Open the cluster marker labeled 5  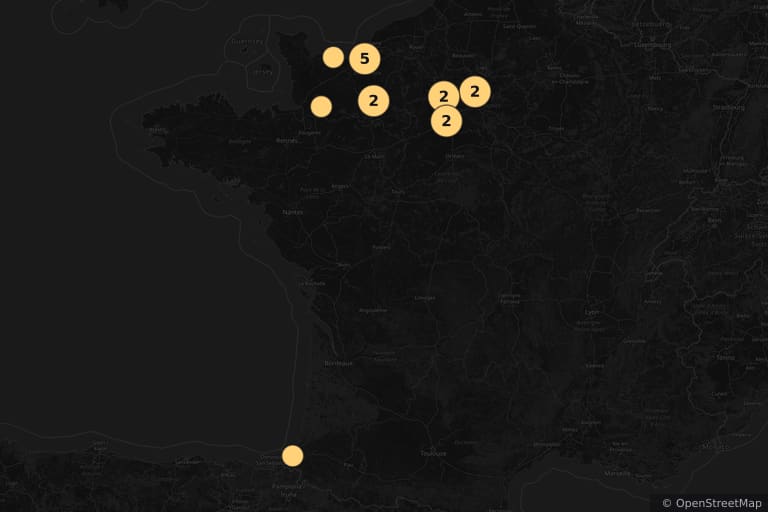coord(364,59)
